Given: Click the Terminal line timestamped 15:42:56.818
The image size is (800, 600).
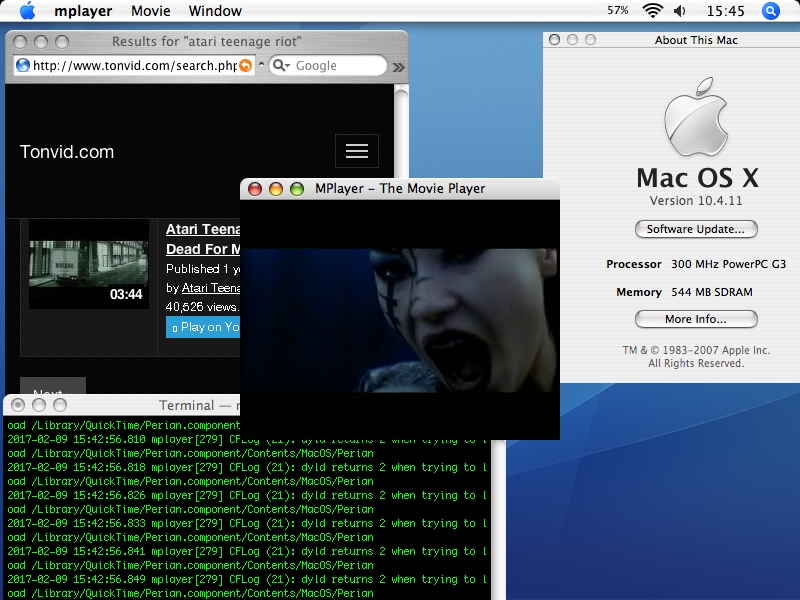Looking at the screenshot, I should 247,467.
